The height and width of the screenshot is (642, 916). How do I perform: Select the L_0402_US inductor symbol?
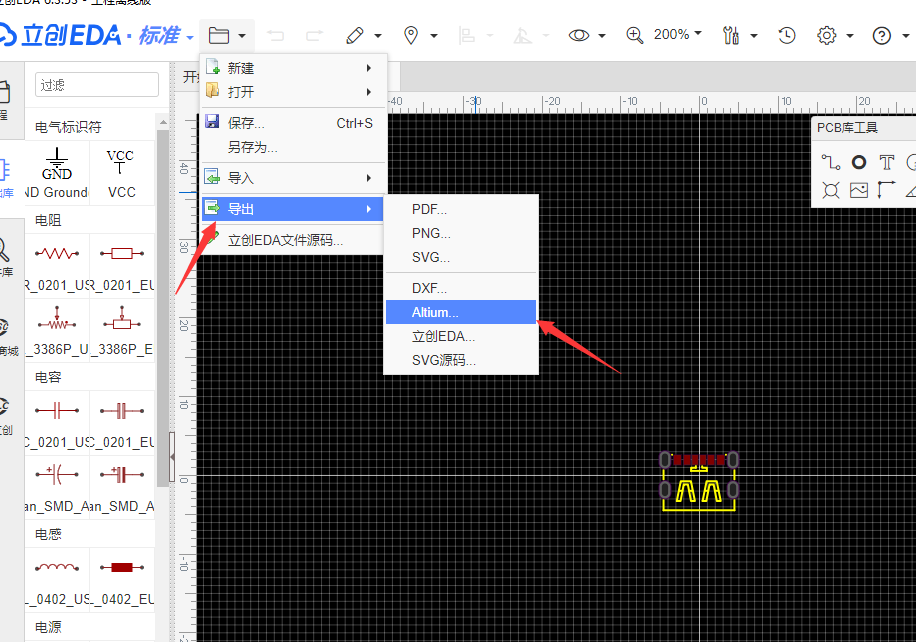point(57,580)
